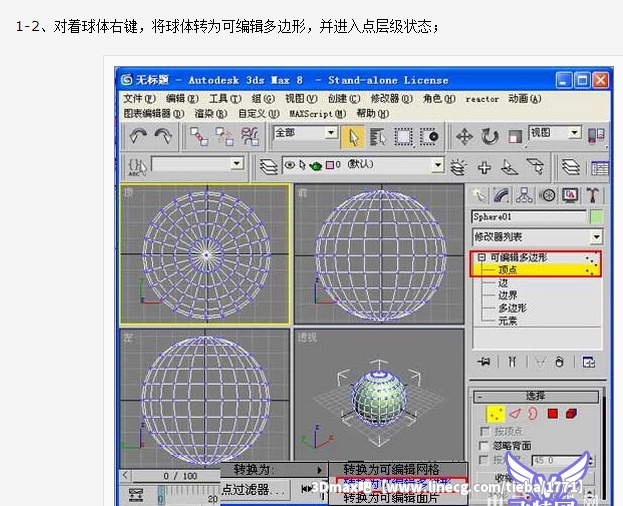Select the 边 sub-object level
The image size is (623, 506).
coord(503,283)
